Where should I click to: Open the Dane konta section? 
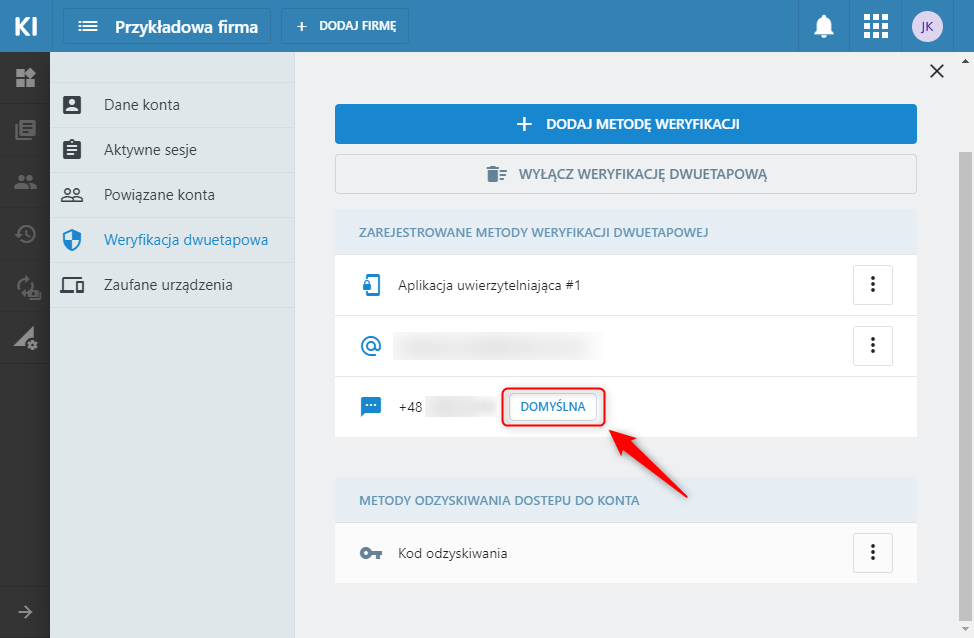[172, 105]
